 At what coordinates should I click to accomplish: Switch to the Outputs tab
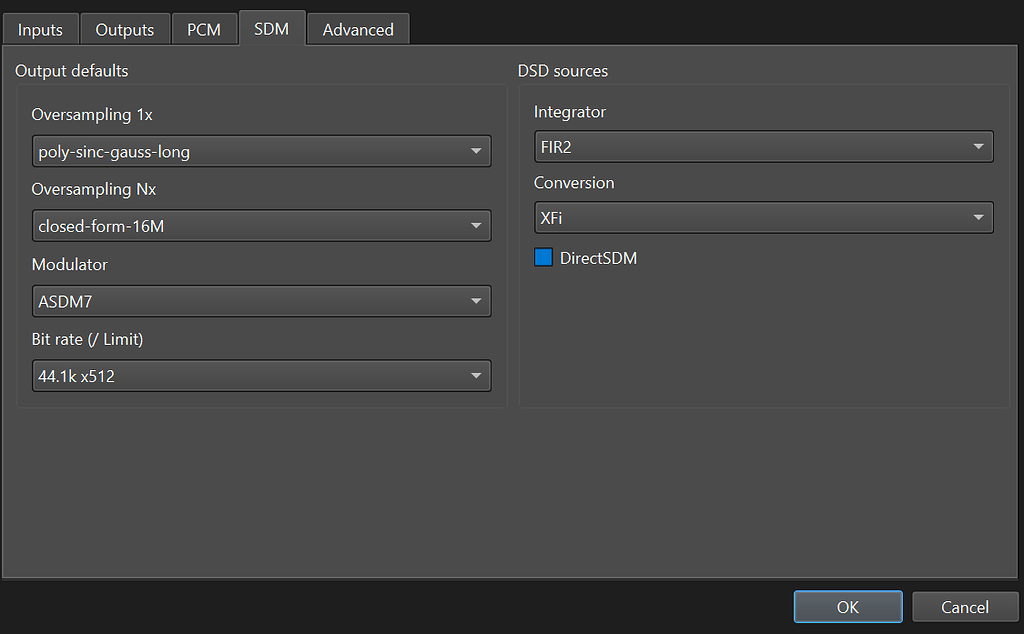pyautogui.click(x=124, y=29)
